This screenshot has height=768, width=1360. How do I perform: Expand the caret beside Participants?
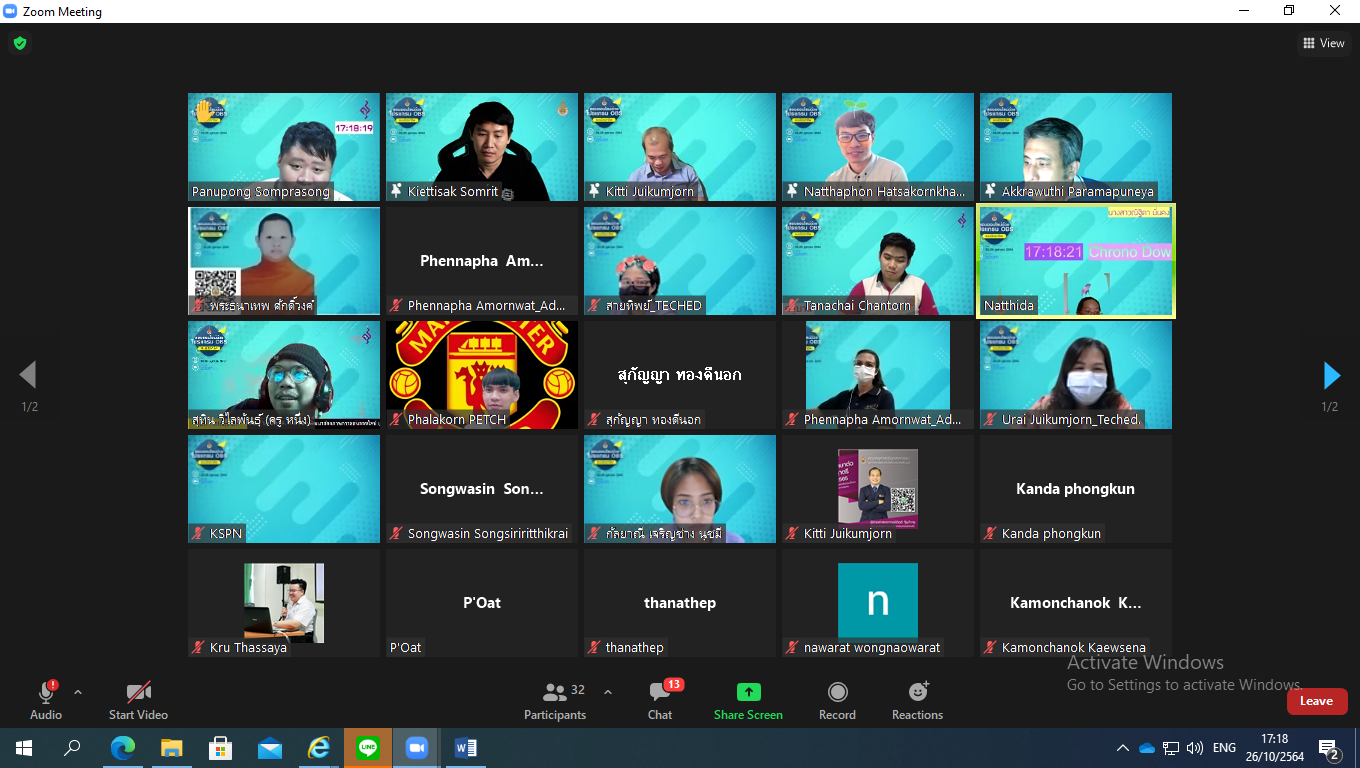click(x=608, y=692)
